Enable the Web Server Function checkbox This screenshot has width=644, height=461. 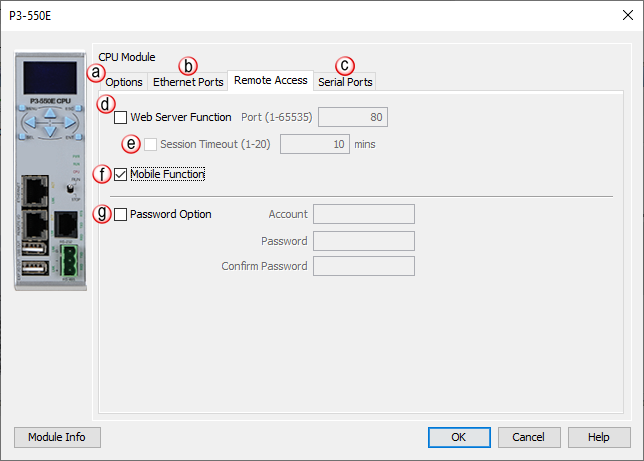coord(121,117)
